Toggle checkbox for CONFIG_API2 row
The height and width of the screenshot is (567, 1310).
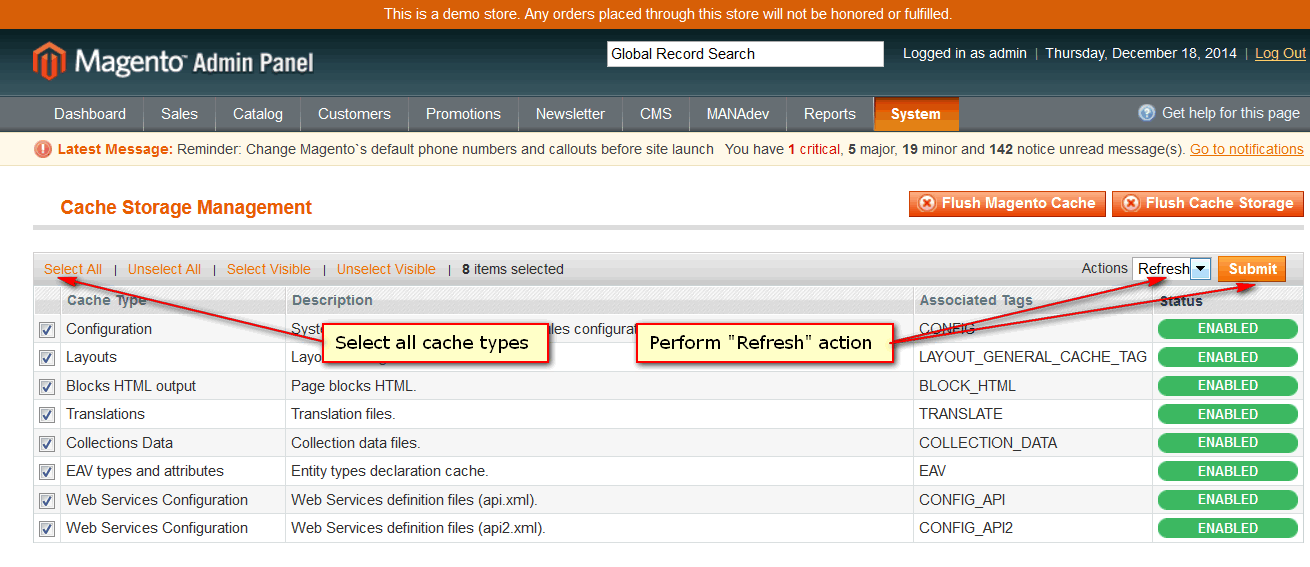(x=47, y=529)
